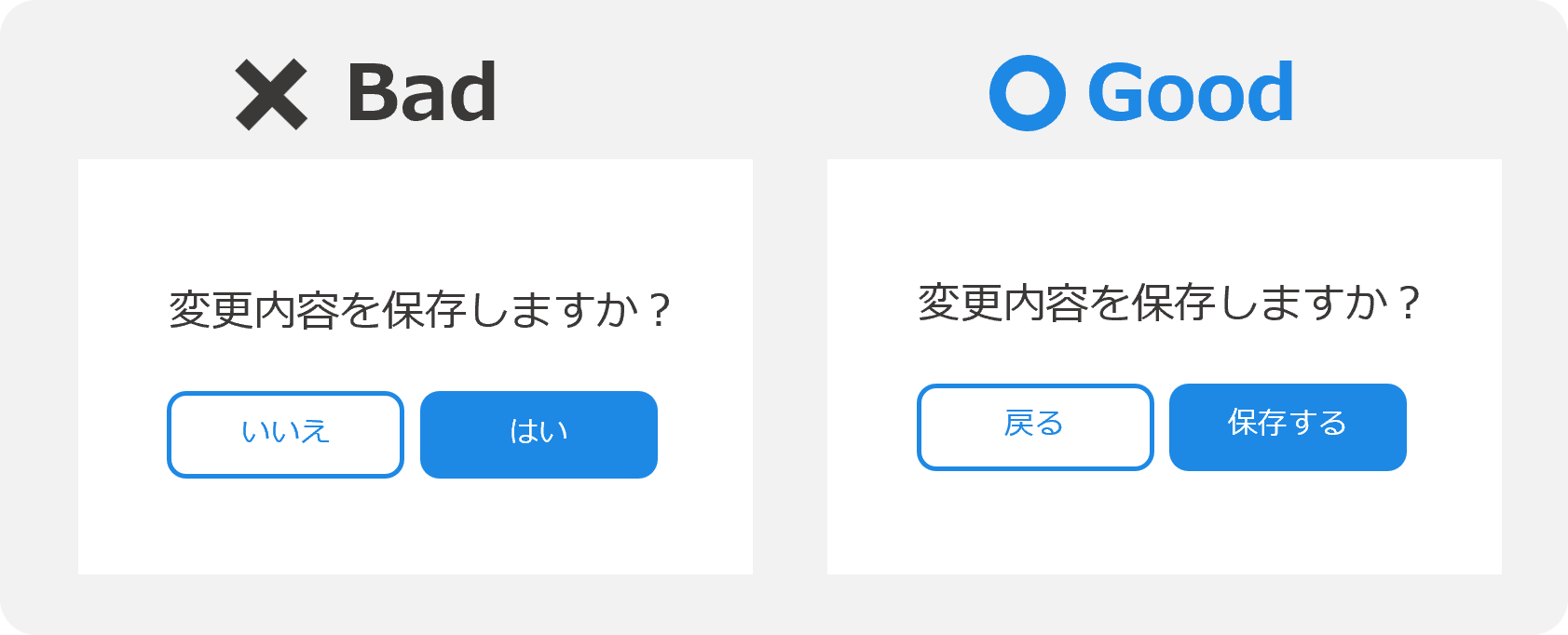Click the black X icon beside Bad
Screen dimensions: 1568x635
[271, 94]
